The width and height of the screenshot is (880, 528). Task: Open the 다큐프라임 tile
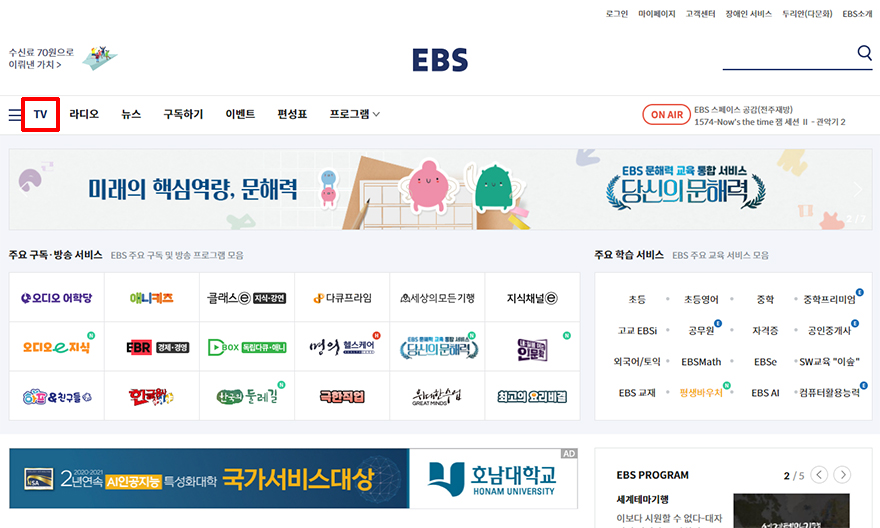pos(342,298)
